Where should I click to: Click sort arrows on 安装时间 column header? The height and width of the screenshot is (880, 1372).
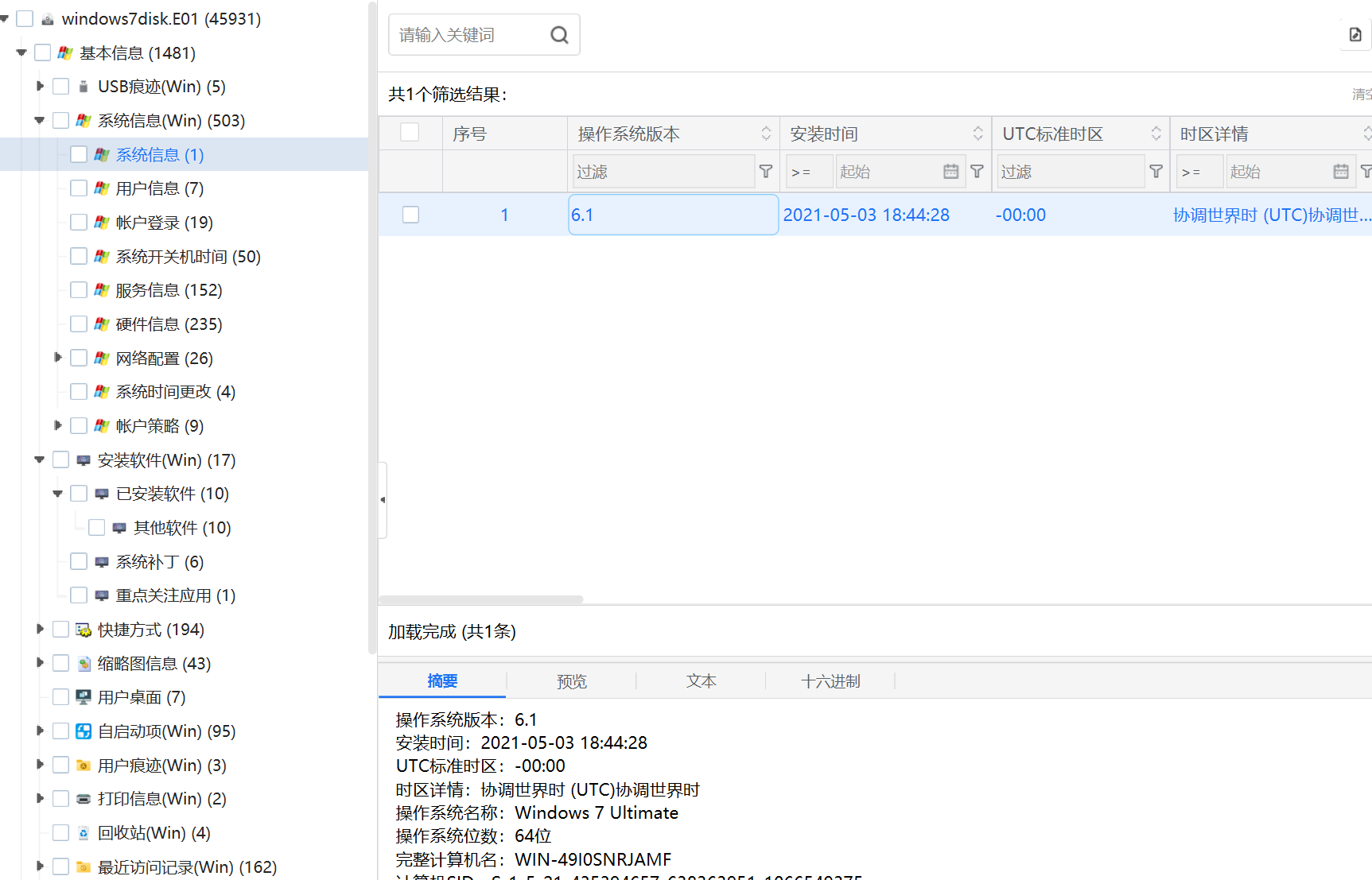pyautogui.click(x=978, y=134)
